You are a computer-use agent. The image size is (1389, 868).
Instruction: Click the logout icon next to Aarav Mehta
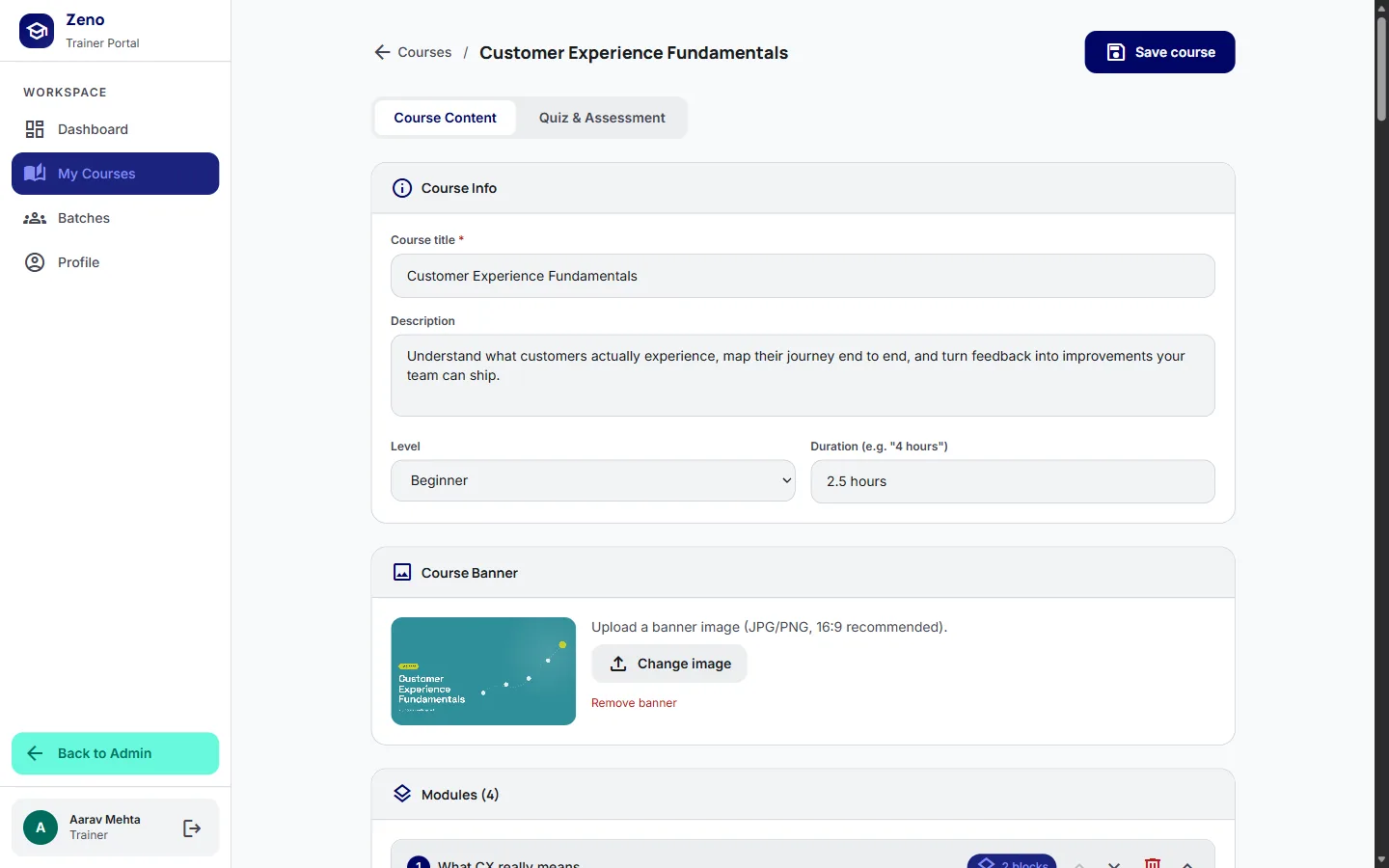pos(192,827)
